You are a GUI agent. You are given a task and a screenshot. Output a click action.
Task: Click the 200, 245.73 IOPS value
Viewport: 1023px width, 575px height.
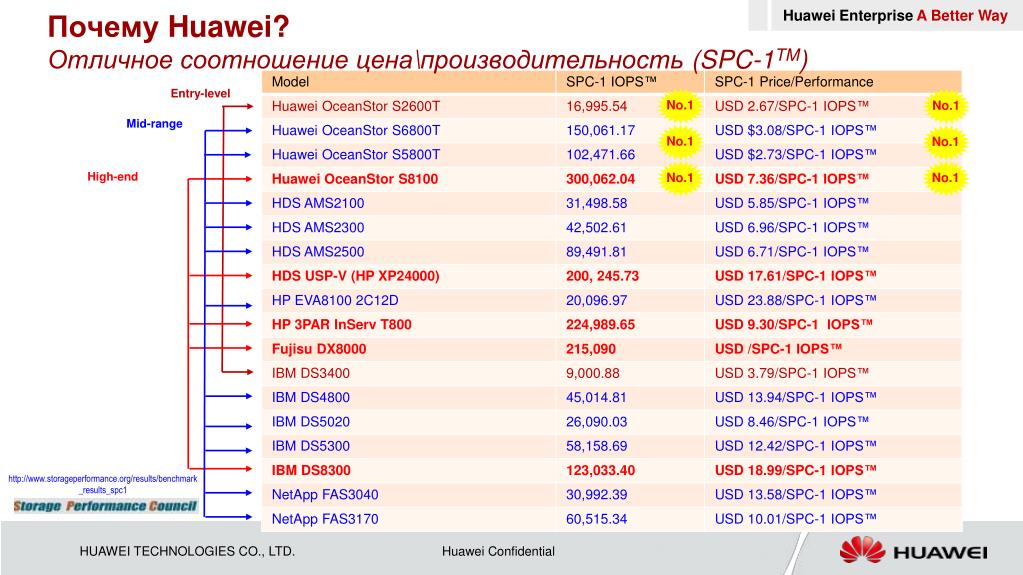602,276
